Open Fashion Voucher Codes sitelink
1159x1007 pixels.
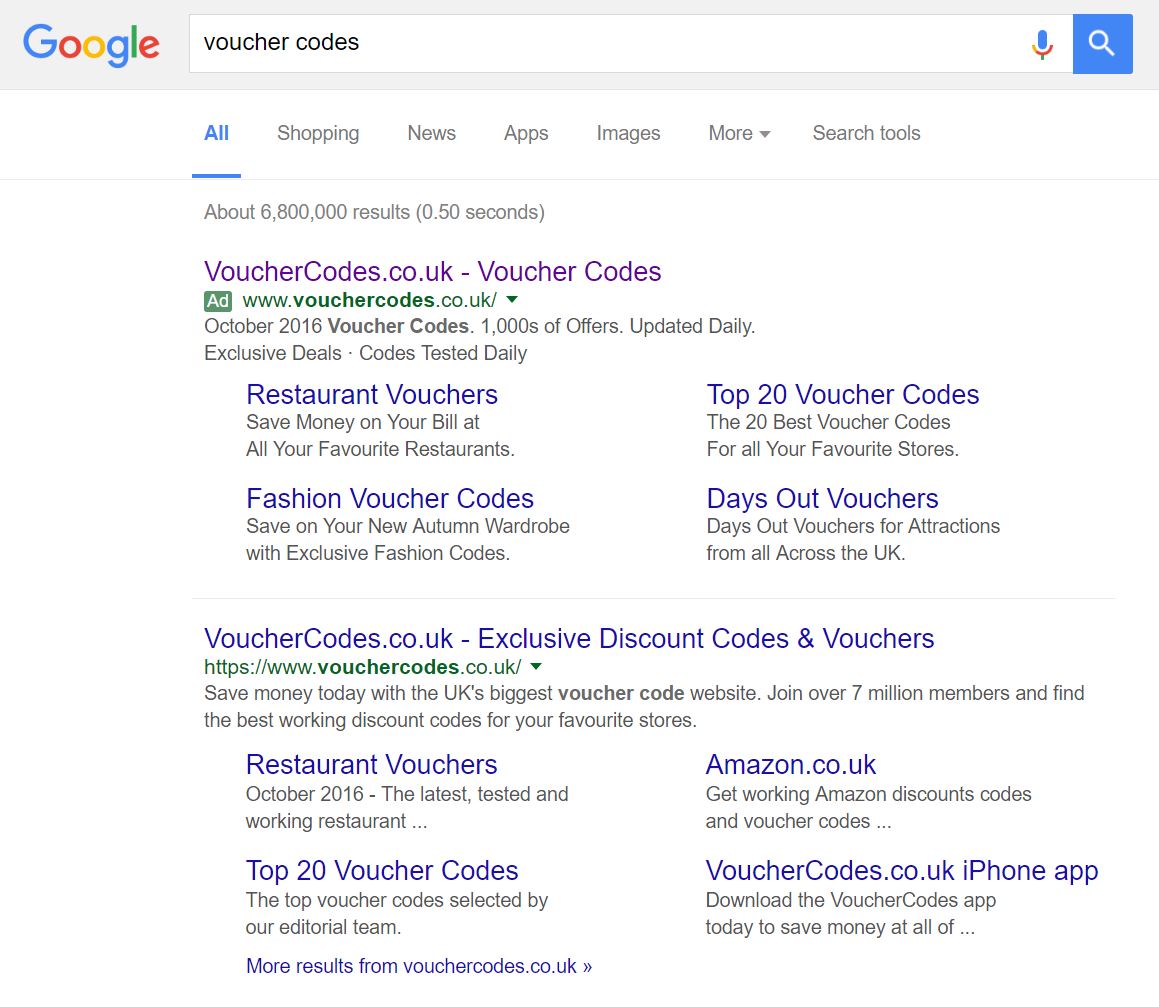[x=390, y=499]
